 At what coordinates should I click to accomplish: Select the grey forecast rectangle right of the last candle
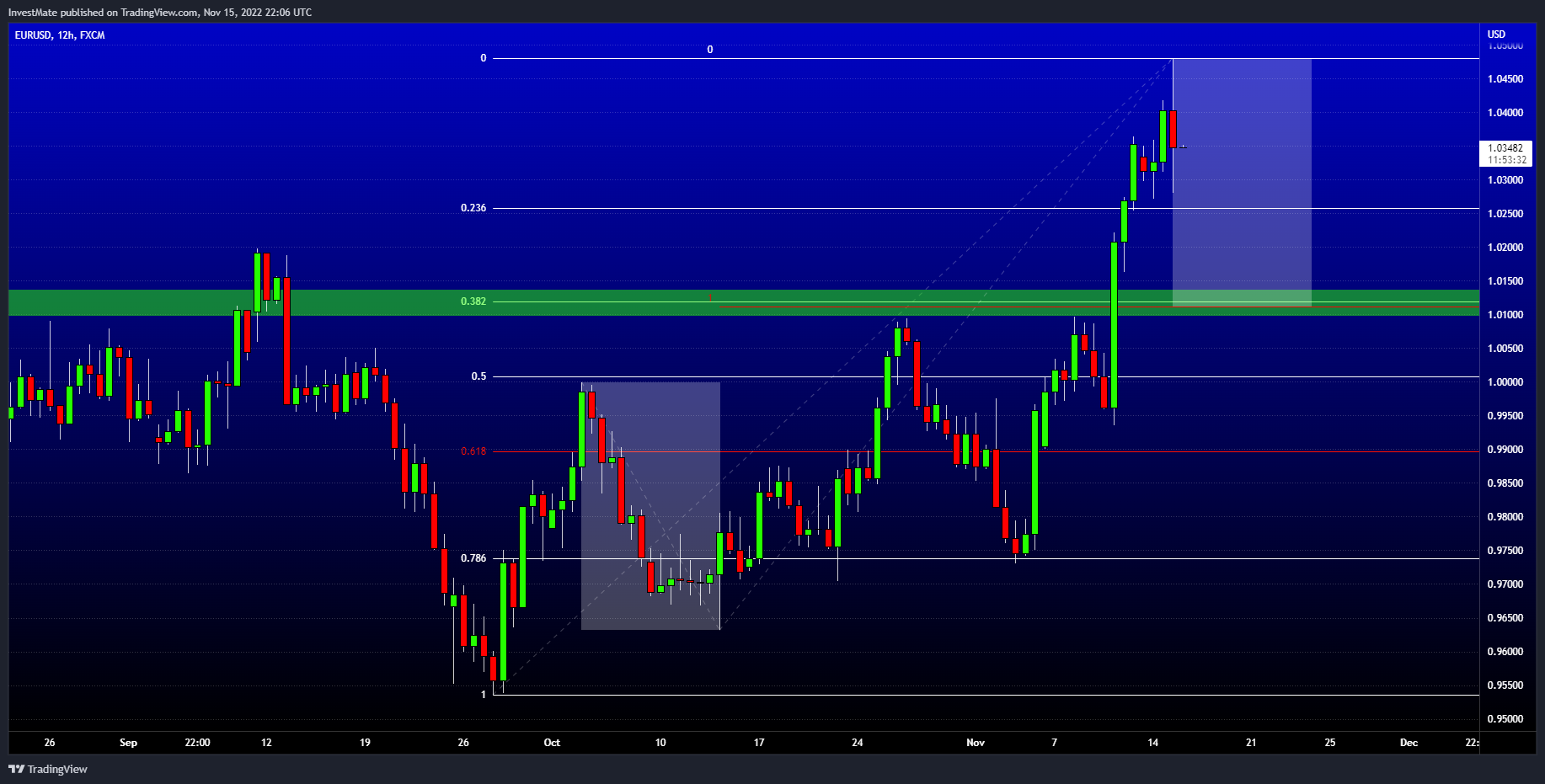tap(1242, 182)
